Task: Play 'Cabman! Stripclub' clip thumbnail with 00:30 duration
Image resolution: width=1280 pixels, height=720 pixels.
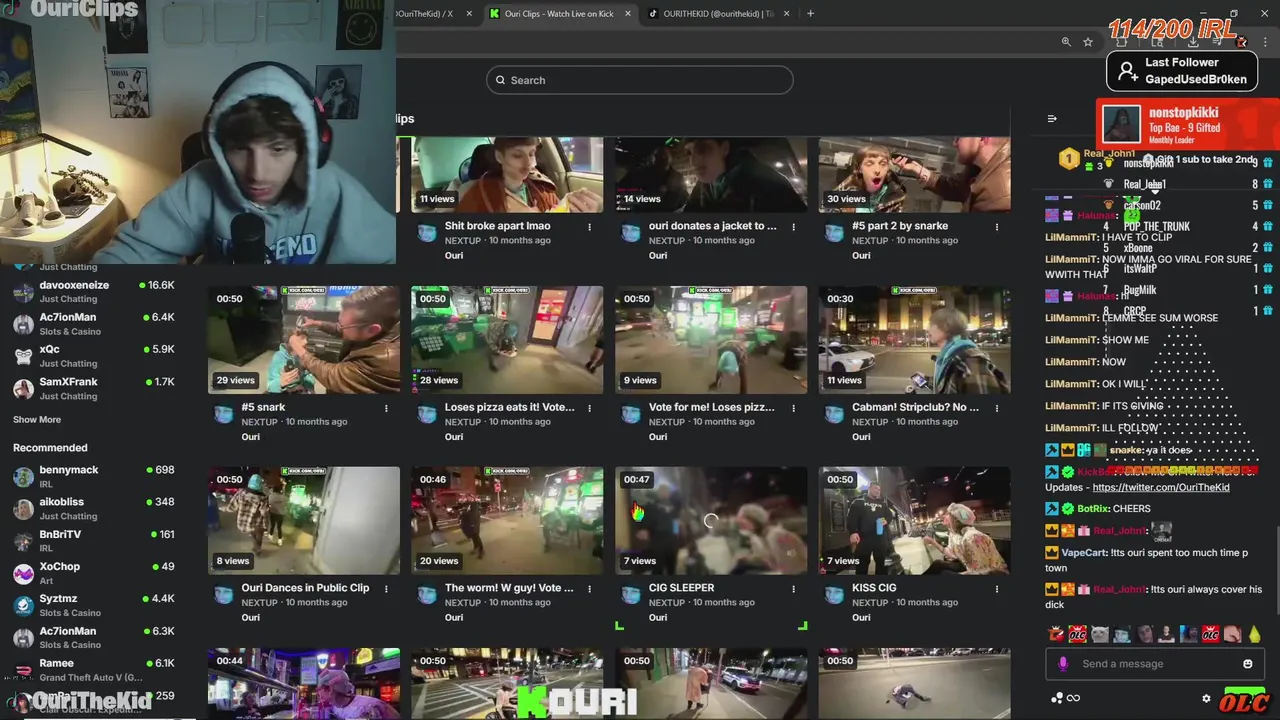Action: 914,340
